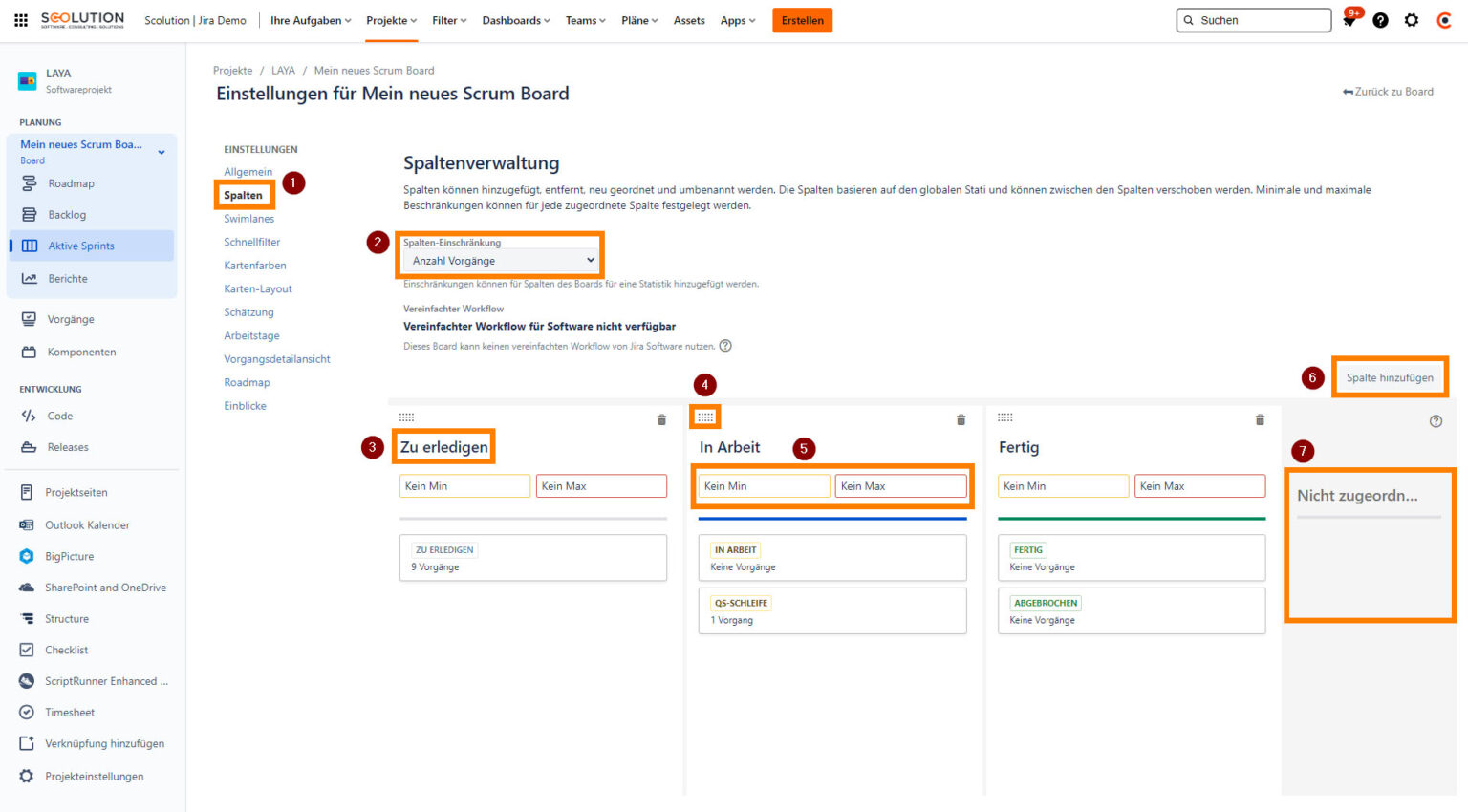Screen dimensions: 1468x812
Task: Open the help question mark icon
Action: pos(1380,19)
